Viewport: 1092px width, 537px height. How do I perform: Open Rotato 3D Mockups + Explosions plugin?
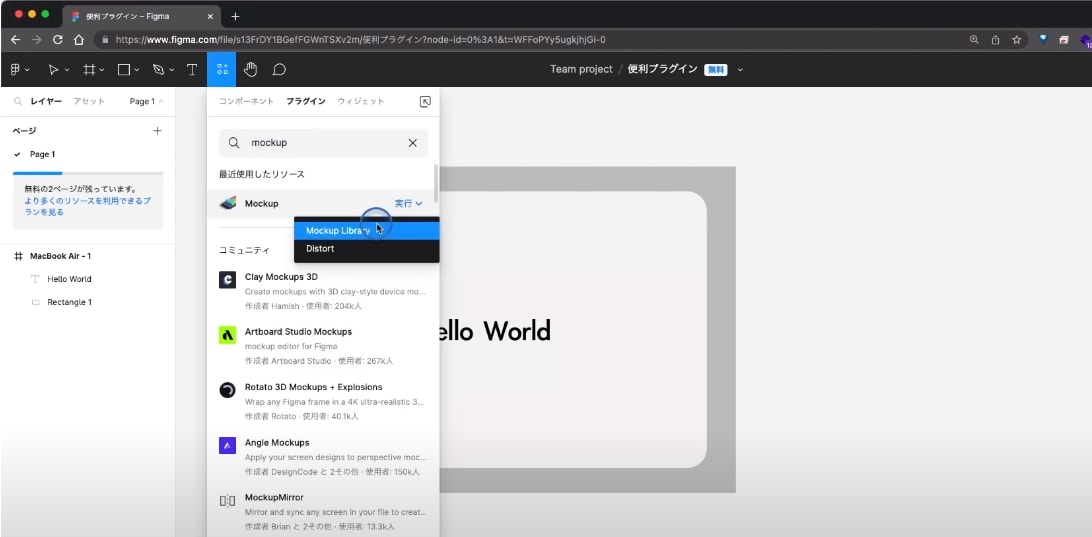[323, 401]
